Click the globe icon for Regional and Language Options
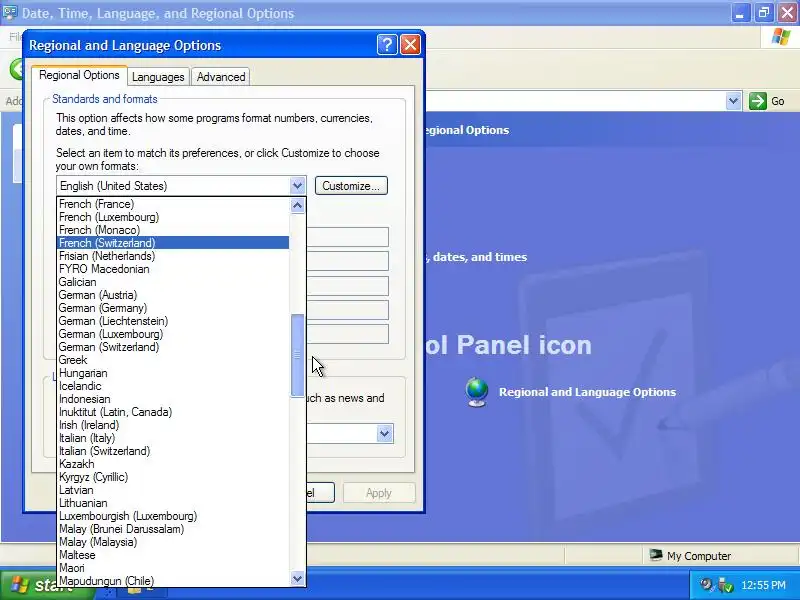 [477, 392]
